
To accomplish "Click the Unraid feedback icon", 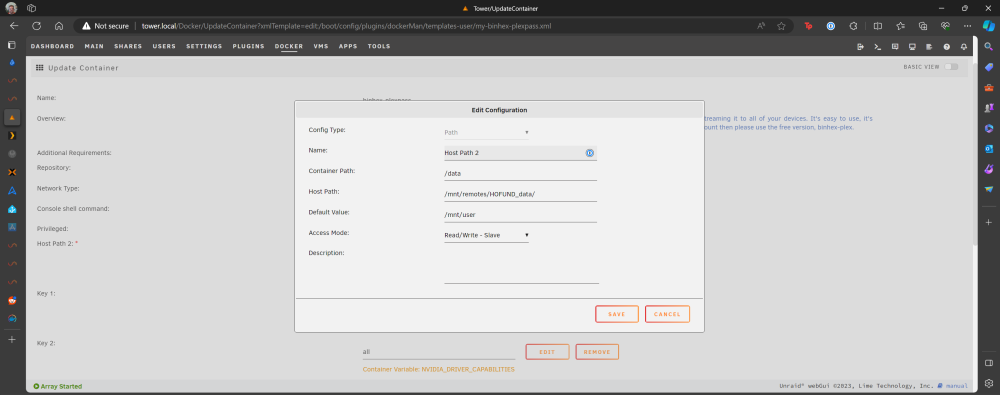I will pyautogui.click(x=895, y=47).
